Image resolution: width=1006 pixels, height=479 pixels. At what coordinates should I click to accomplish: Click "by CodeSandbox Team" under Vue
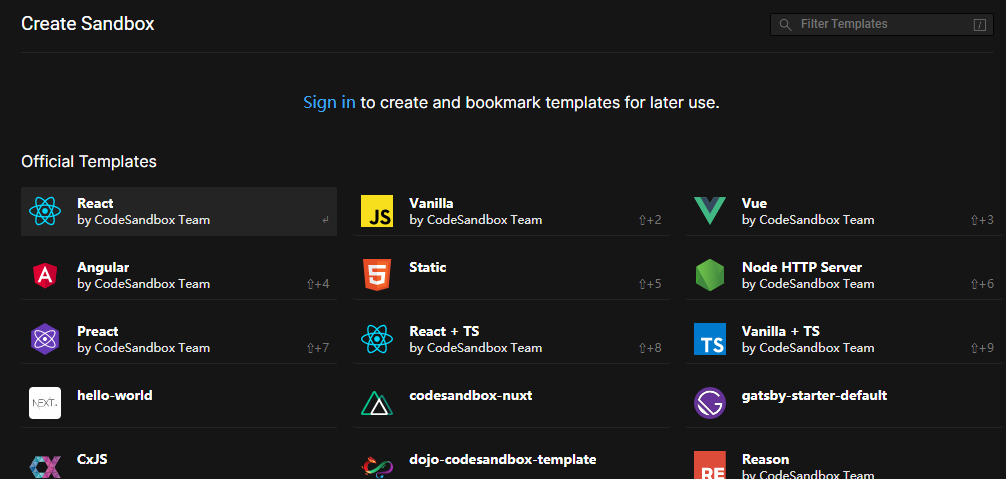808,220
